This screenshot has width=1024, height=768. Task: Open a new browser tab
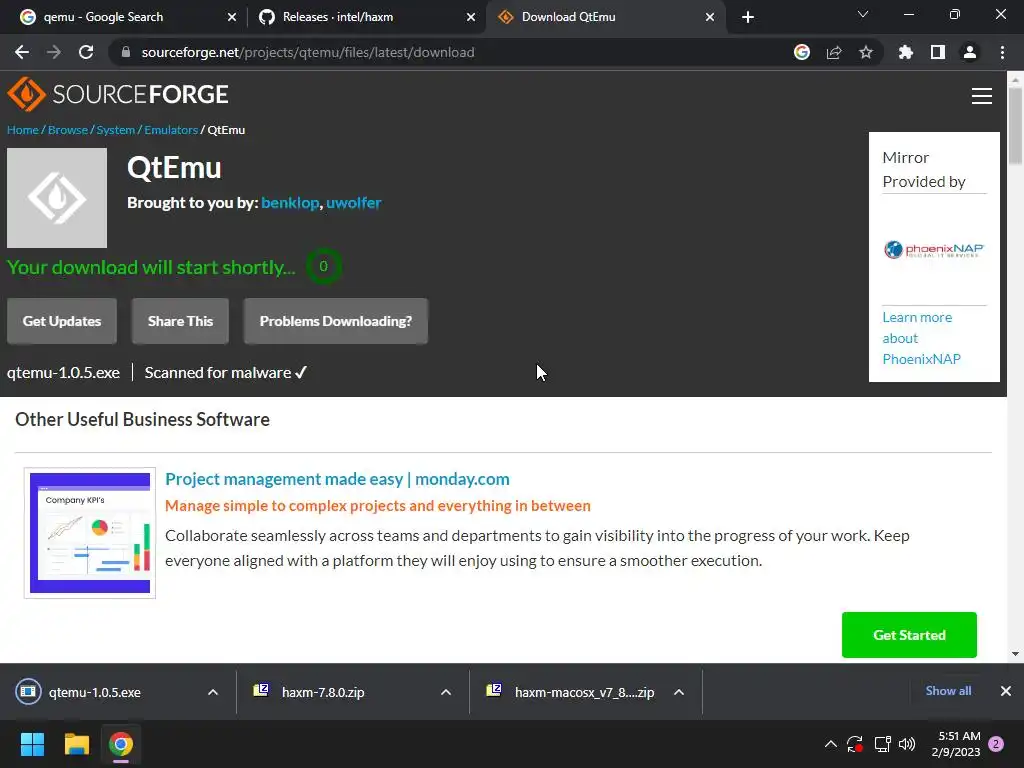click(x=748, y=17)
